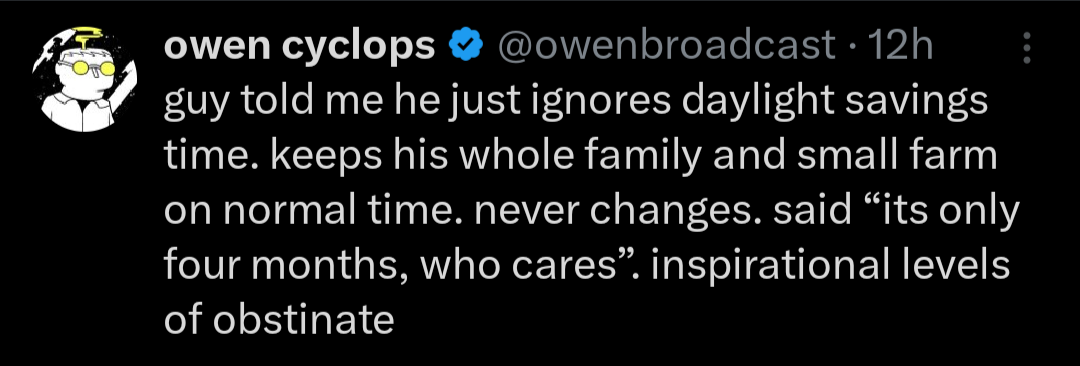1080x366 pixels.
Task: Click the display name owen cyclops
Action: coord(300,47)
